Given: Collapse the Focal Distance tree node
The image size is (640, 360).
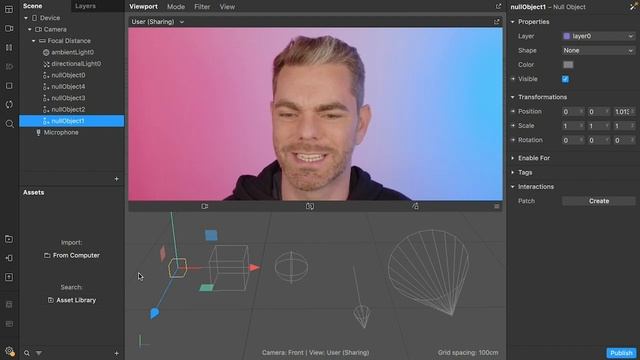Looking at the screenshot, I should click(34, 41).
